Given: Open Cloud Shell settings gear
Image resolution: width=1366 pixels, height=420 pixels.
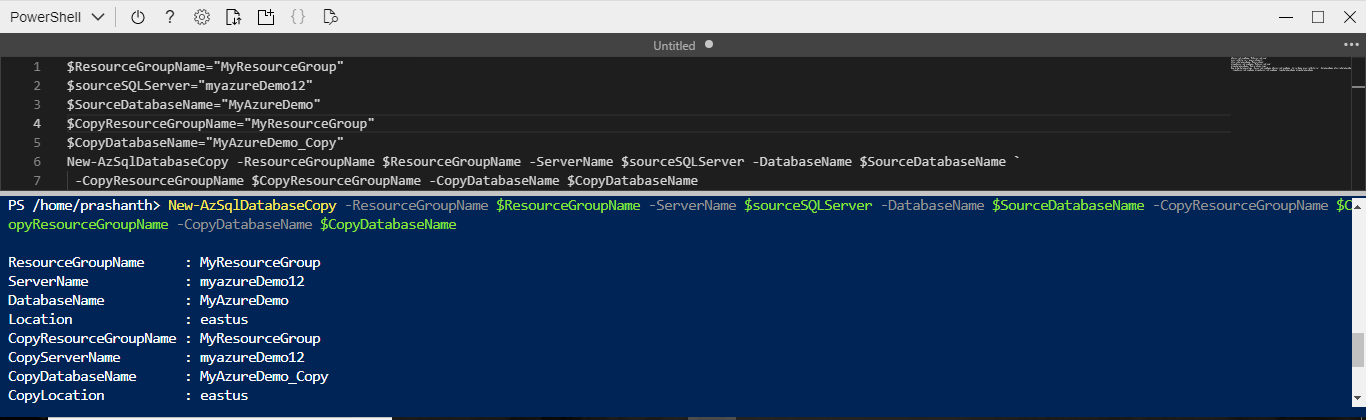Looking at the screenshot, I should 201,17.
